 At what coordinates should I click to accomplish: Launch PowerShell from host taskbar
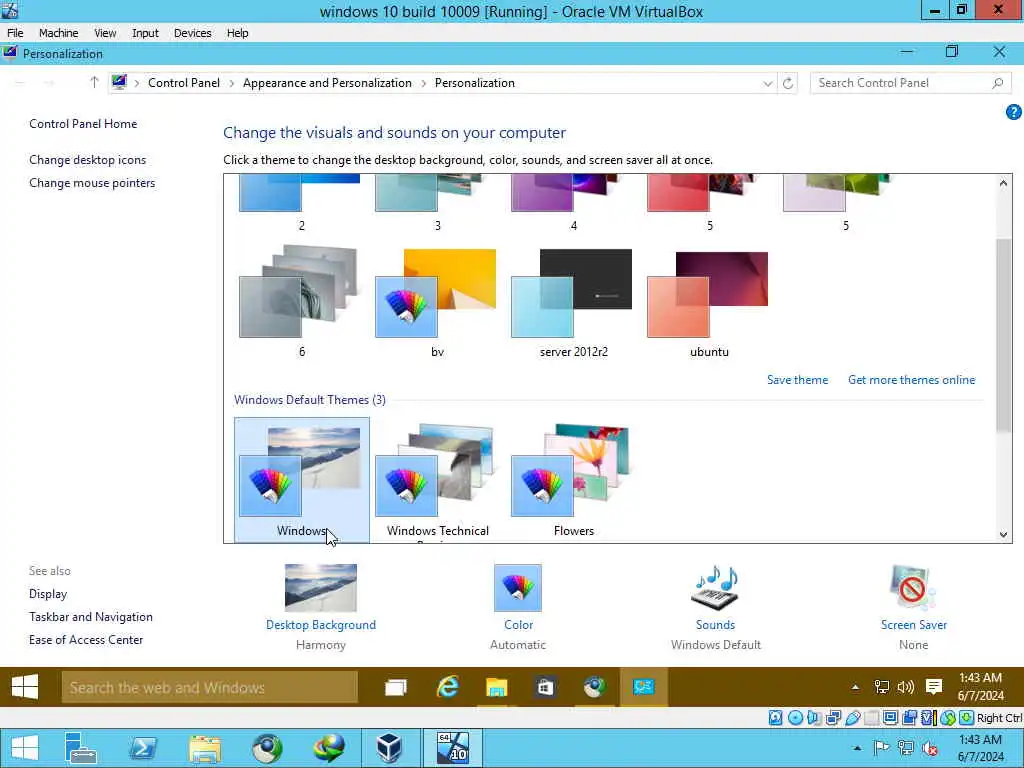(x=142, y=748)
